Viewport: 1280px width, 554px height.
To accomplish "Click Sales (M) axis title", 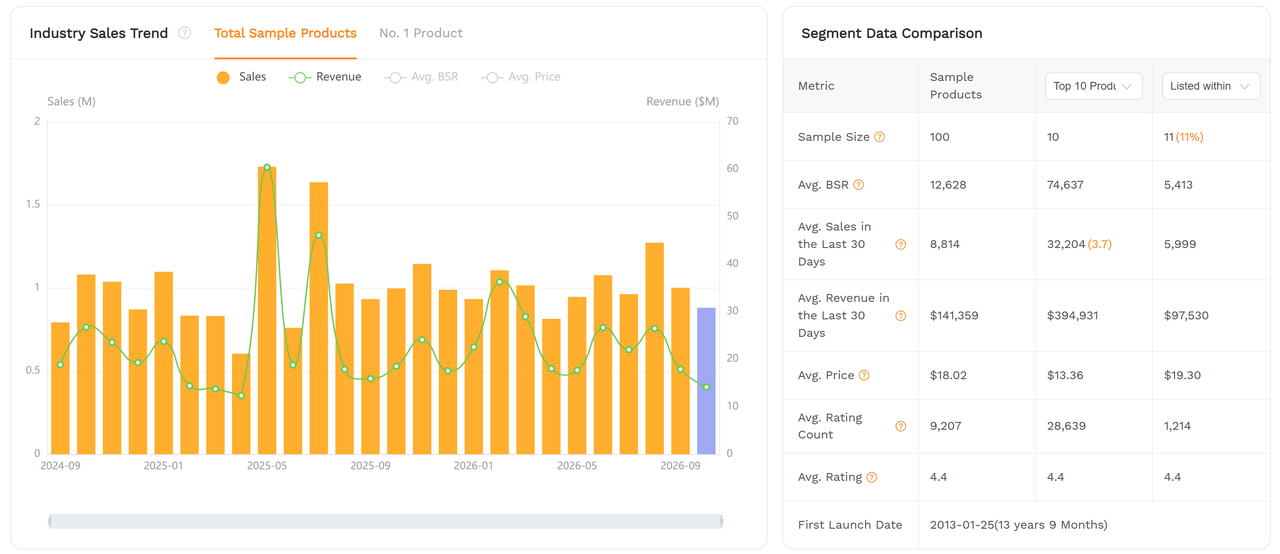I will (72, 102).
